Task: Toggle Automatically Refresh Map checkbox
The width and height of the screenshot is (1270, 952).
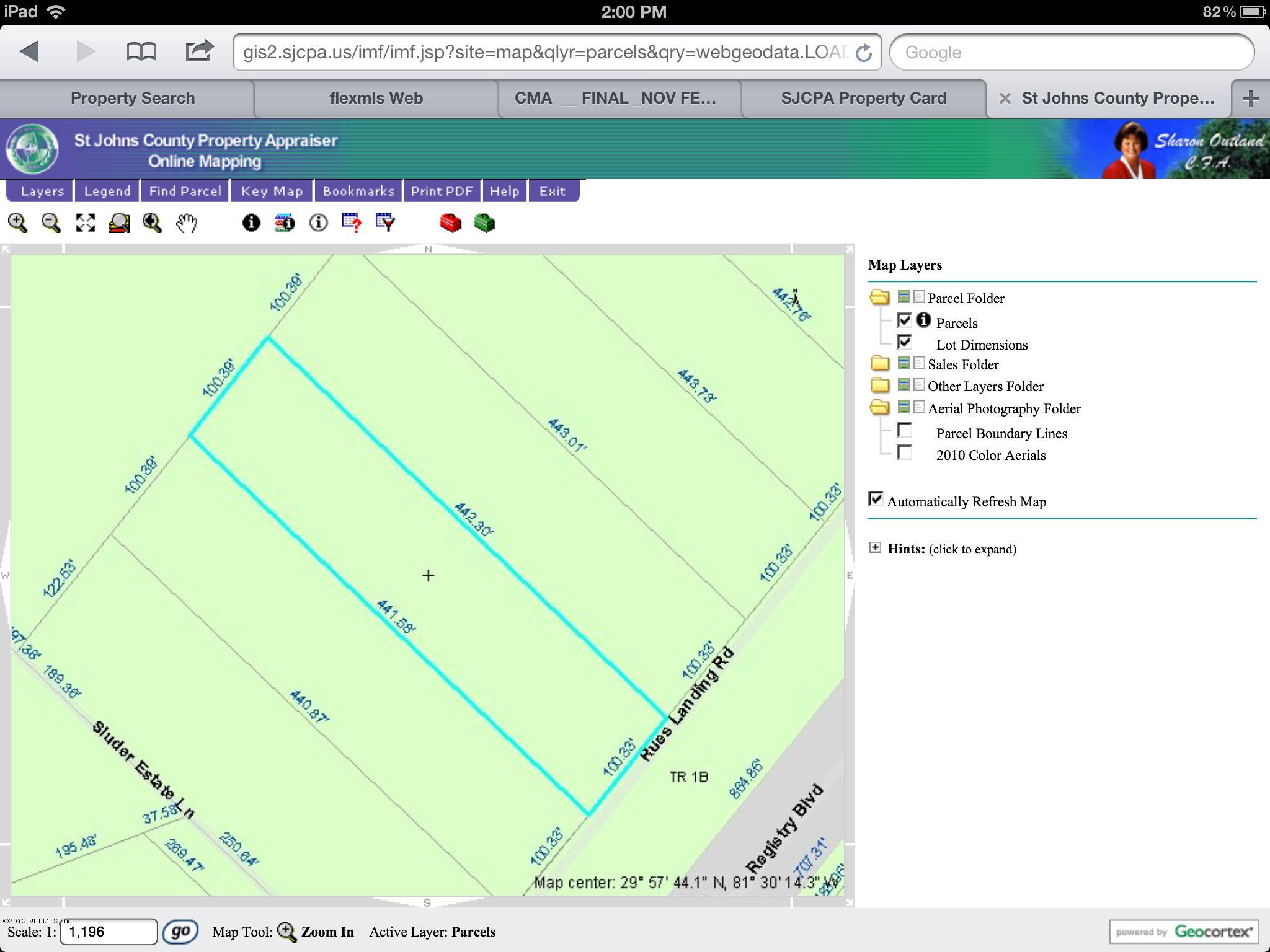Action: (x=876, y=499)
